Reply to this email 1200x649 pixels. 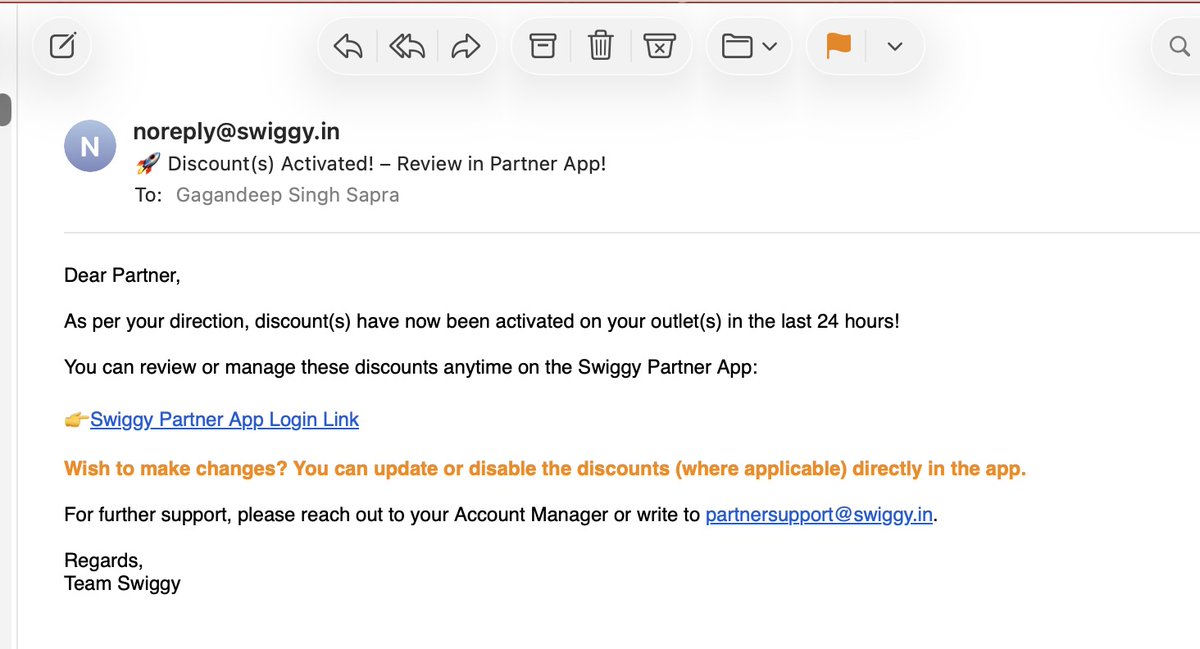click(347, 46)
